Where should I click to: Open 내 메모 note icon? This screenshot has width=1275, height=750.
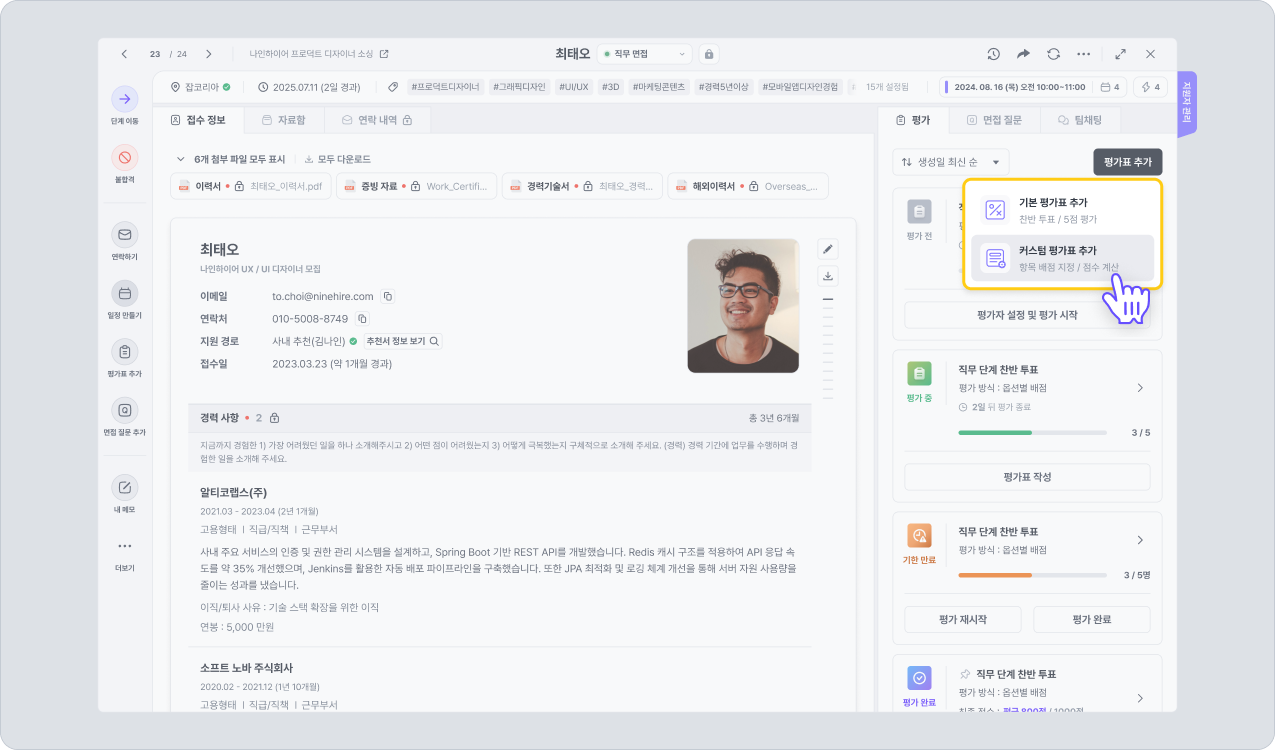pyautogui.click(x=125, y=488)
